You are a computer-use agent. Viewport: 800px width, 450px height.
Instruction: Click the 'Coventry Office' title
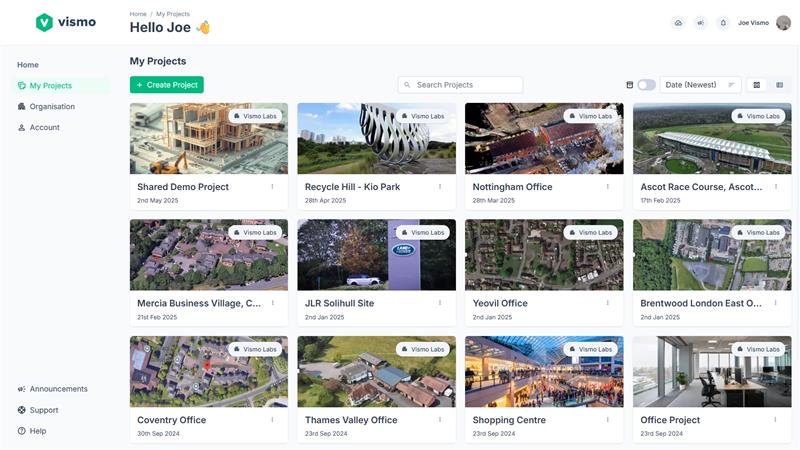(171, 420)
